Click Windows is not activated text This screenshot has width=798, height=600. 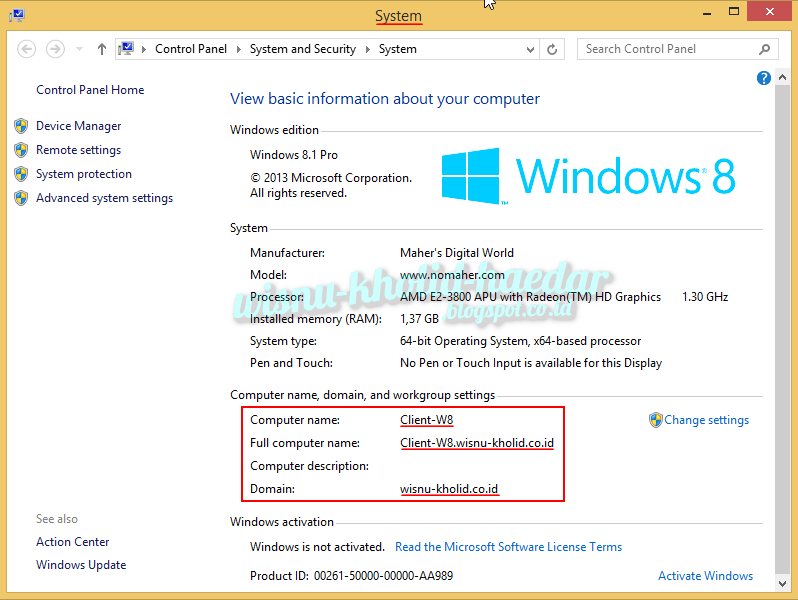pyautogui.click(x=317, y=547)
